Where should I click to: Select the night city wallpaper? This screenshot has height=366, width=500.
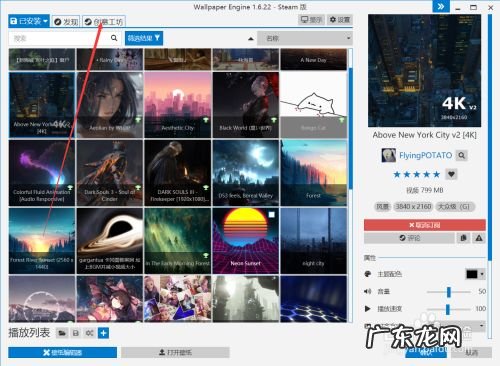[313, 241]
